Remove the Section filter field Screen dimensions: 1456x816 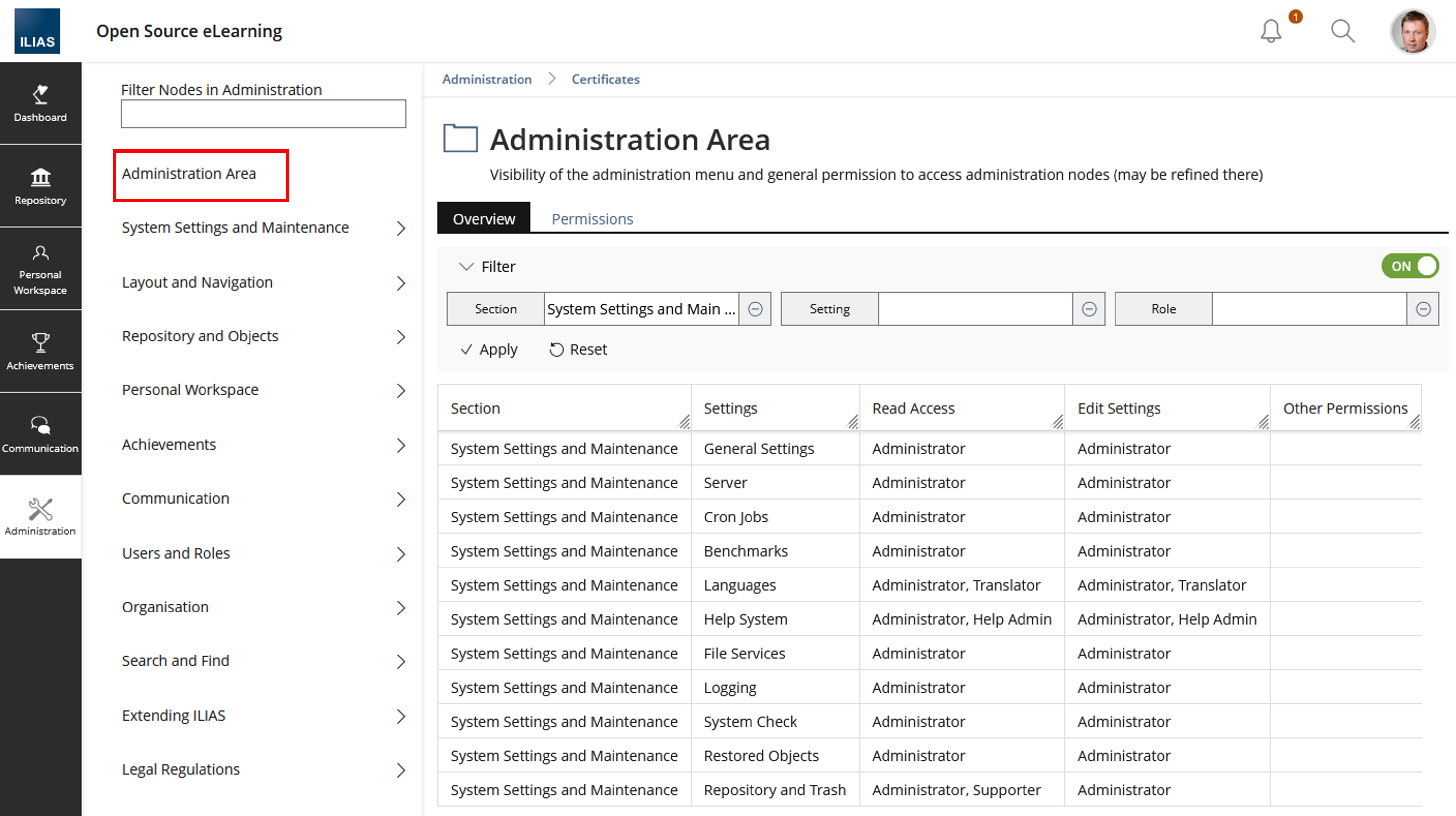[x=755, y=309]
